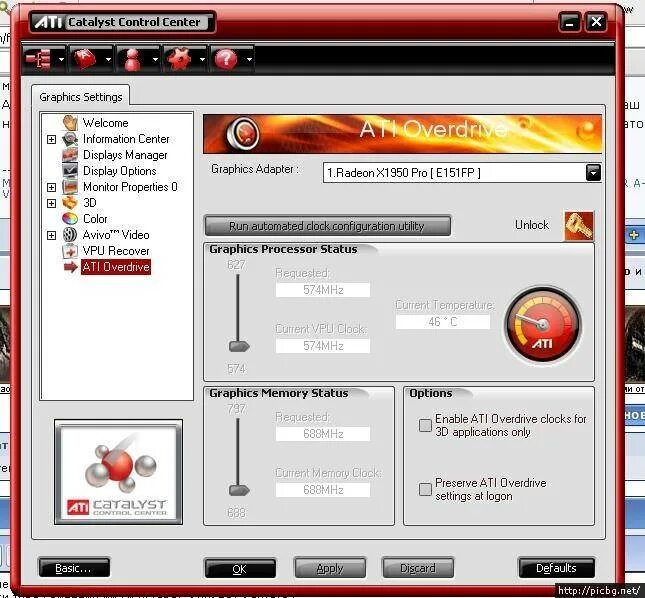
Task: Expand the Monitor Properties 0 node
Action: (51, 188)
